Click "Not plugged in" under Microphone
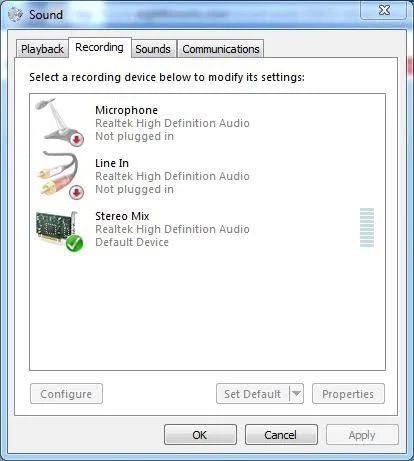Screen dimensions: 414x461 pyautogui.click(x=135, y=136)
